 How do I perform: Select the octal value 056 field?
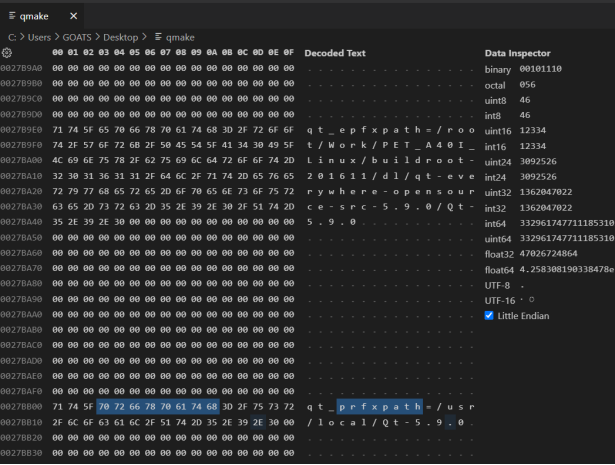(x=529, y=86)
